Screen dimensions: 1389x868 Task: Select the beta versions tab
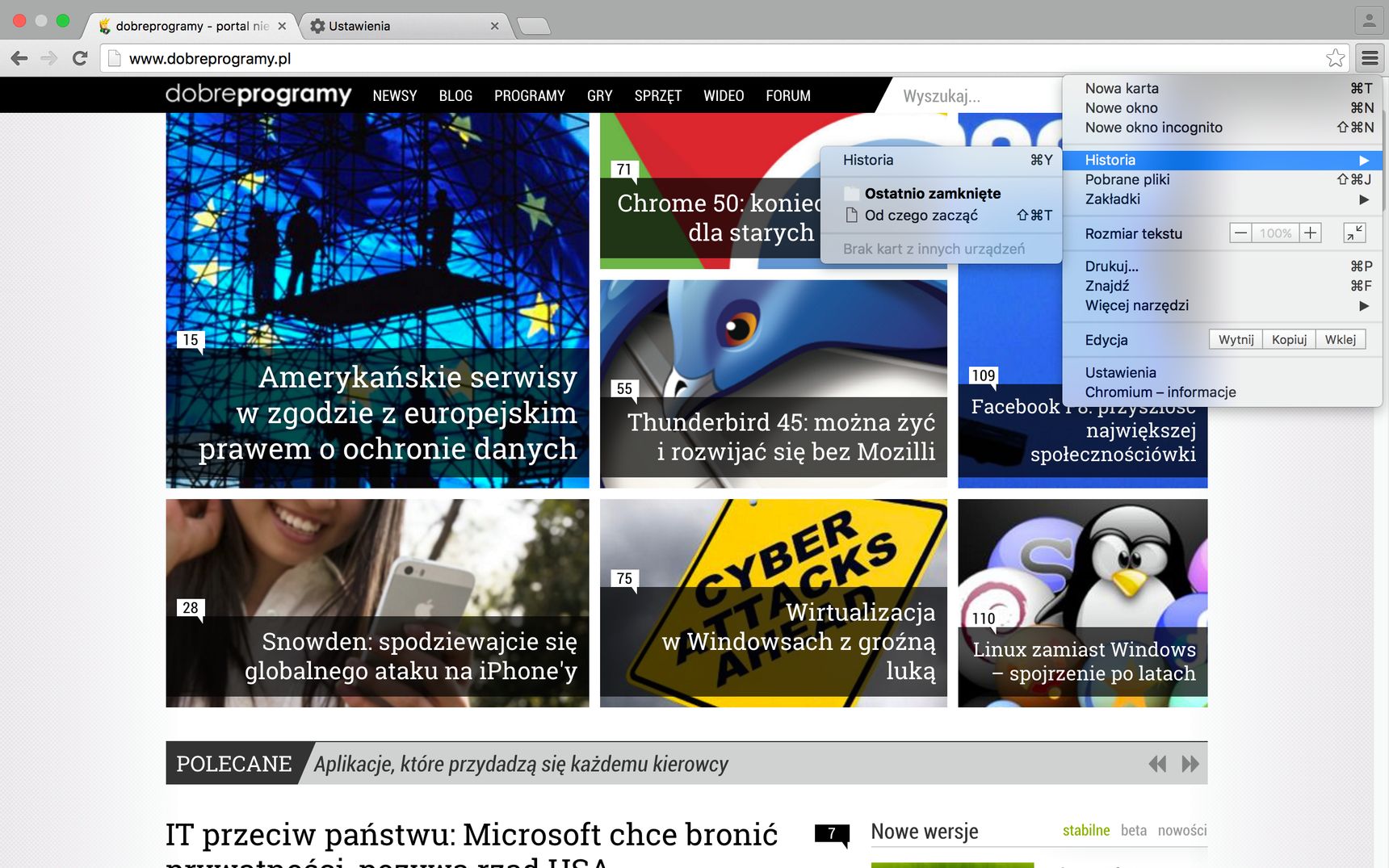tap(1134, 831)
